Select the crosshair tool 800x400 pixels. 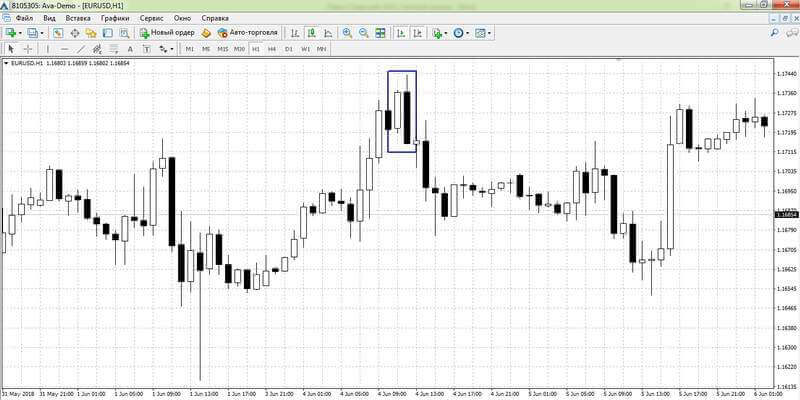coord(29,49)
